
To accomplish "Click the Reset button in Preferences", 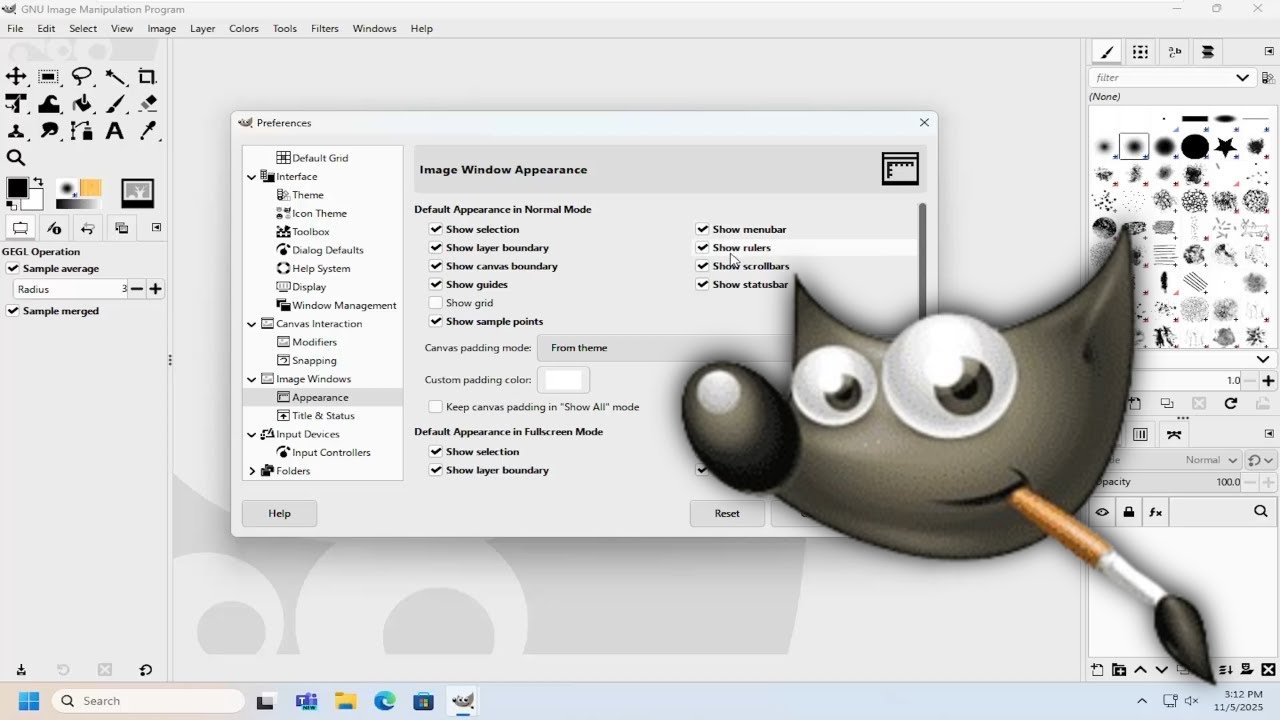I will pos(727,514).
